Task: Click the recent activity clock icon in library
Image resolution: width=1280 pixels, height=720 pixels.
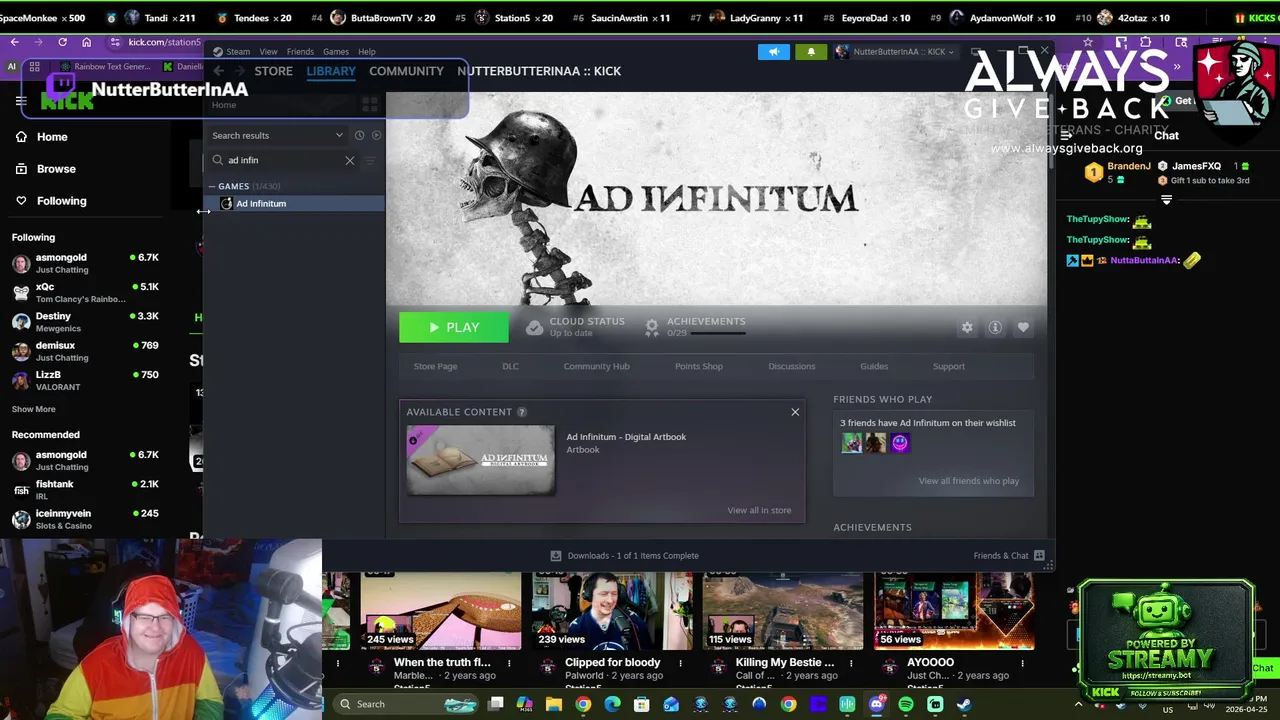Action: pos(359,135)
